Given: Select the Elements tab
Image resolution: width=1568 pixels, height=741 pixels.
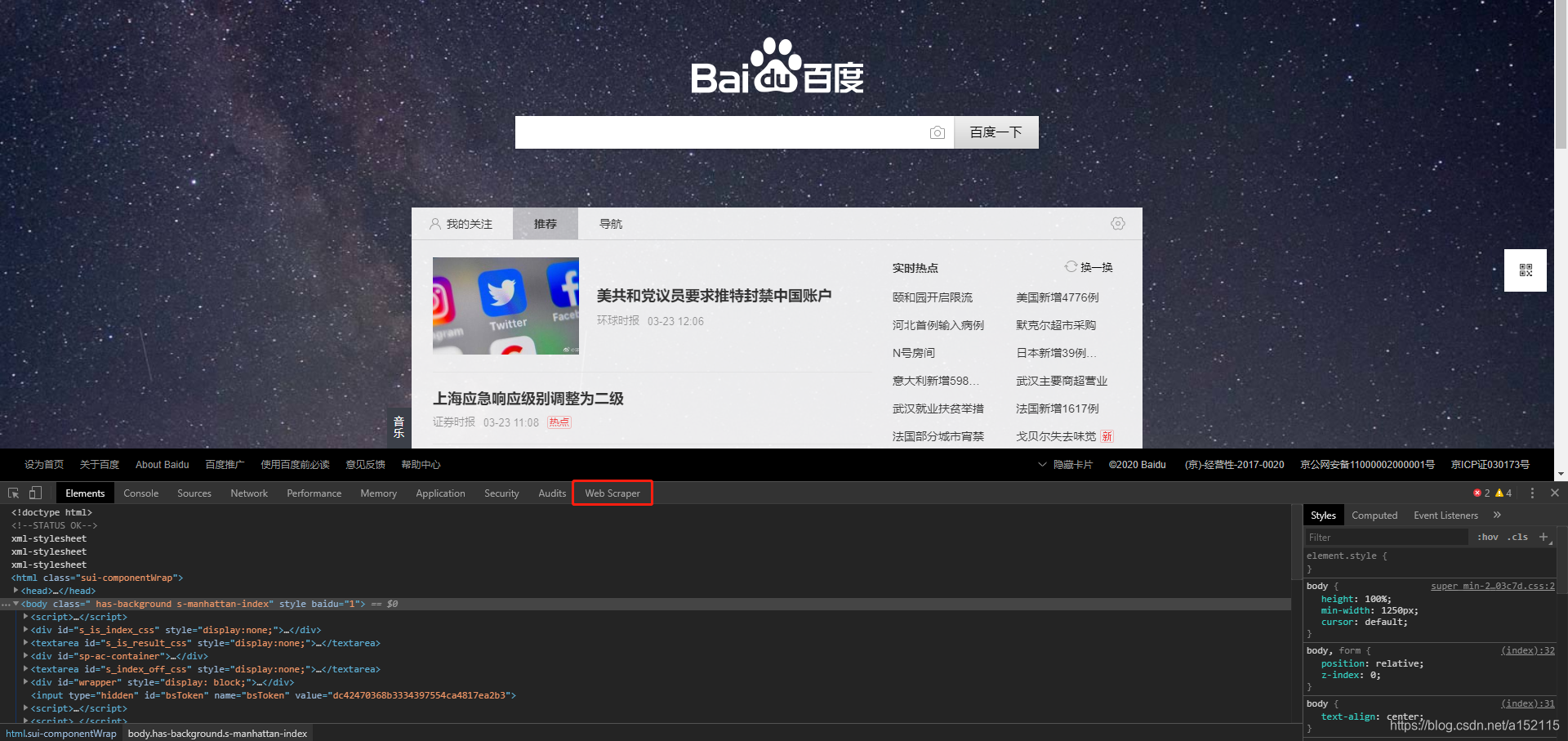Looking at the screenshot, I should [85, 493].
